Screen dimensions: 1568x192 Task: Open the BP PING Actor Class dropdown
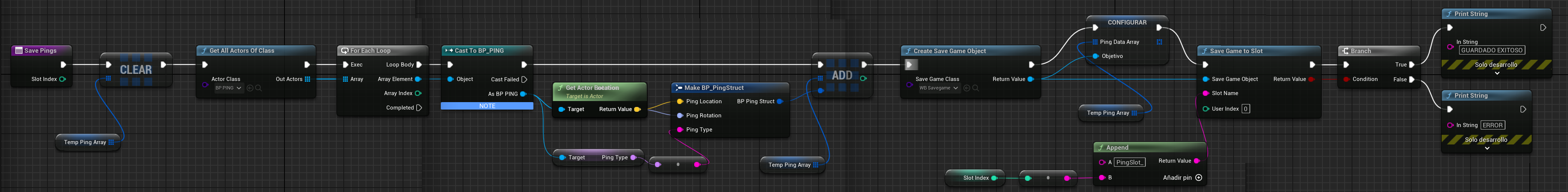(228, 88)
